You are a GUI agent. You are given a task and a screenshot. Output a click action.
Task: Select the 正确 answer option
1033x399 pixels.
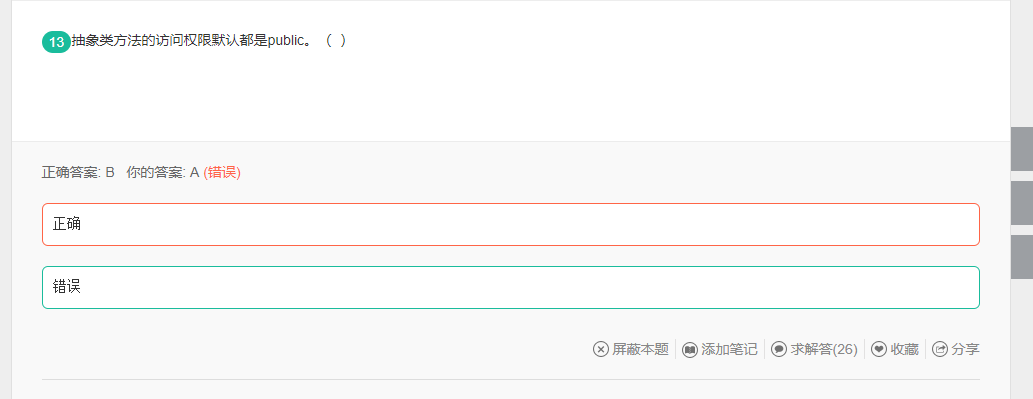(x=511, y=225)
